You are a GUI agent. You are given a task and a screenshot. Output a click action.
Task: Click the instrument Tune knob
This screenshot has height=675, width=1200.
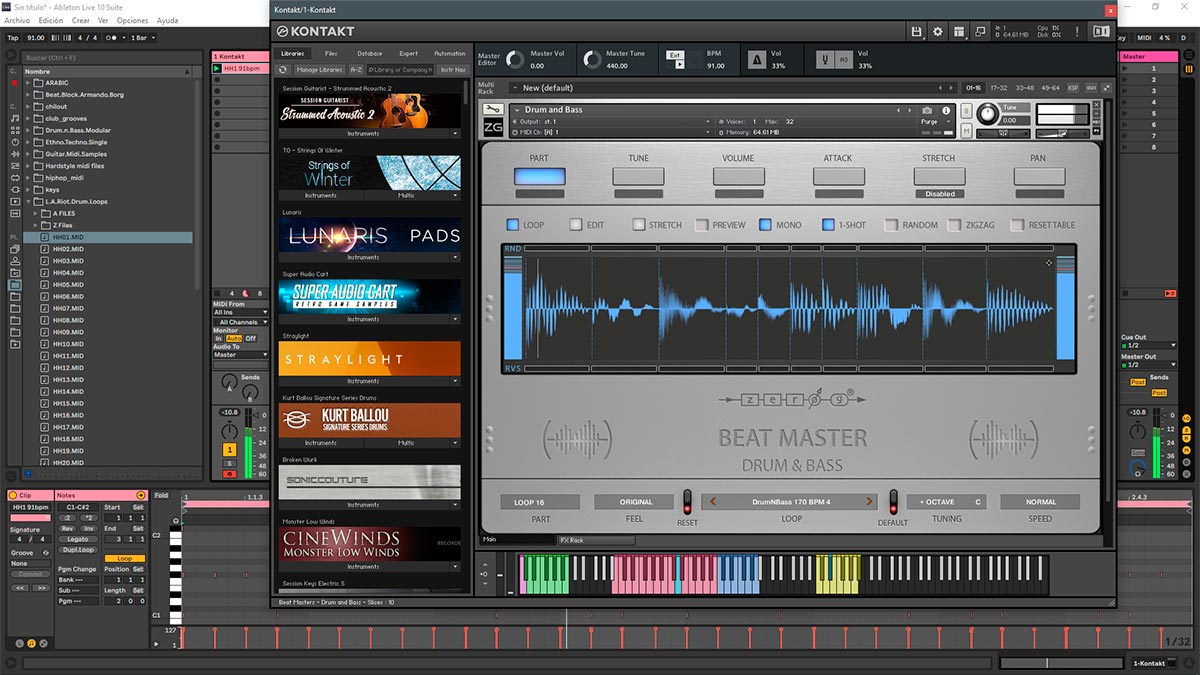(x=987, y=112)
